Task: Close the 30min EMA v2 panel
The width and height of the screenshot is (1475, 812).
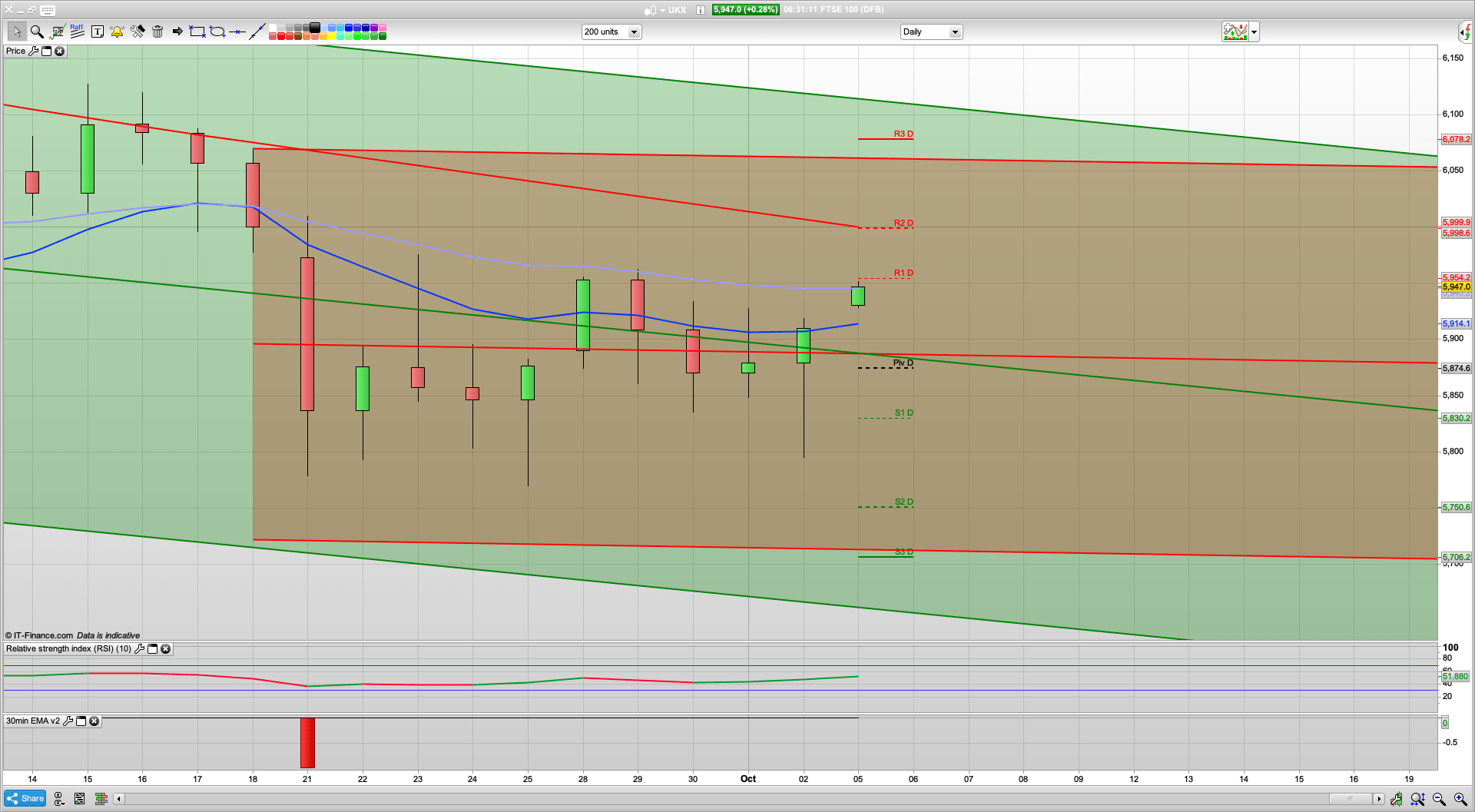Action: click(x=94, y=721)
